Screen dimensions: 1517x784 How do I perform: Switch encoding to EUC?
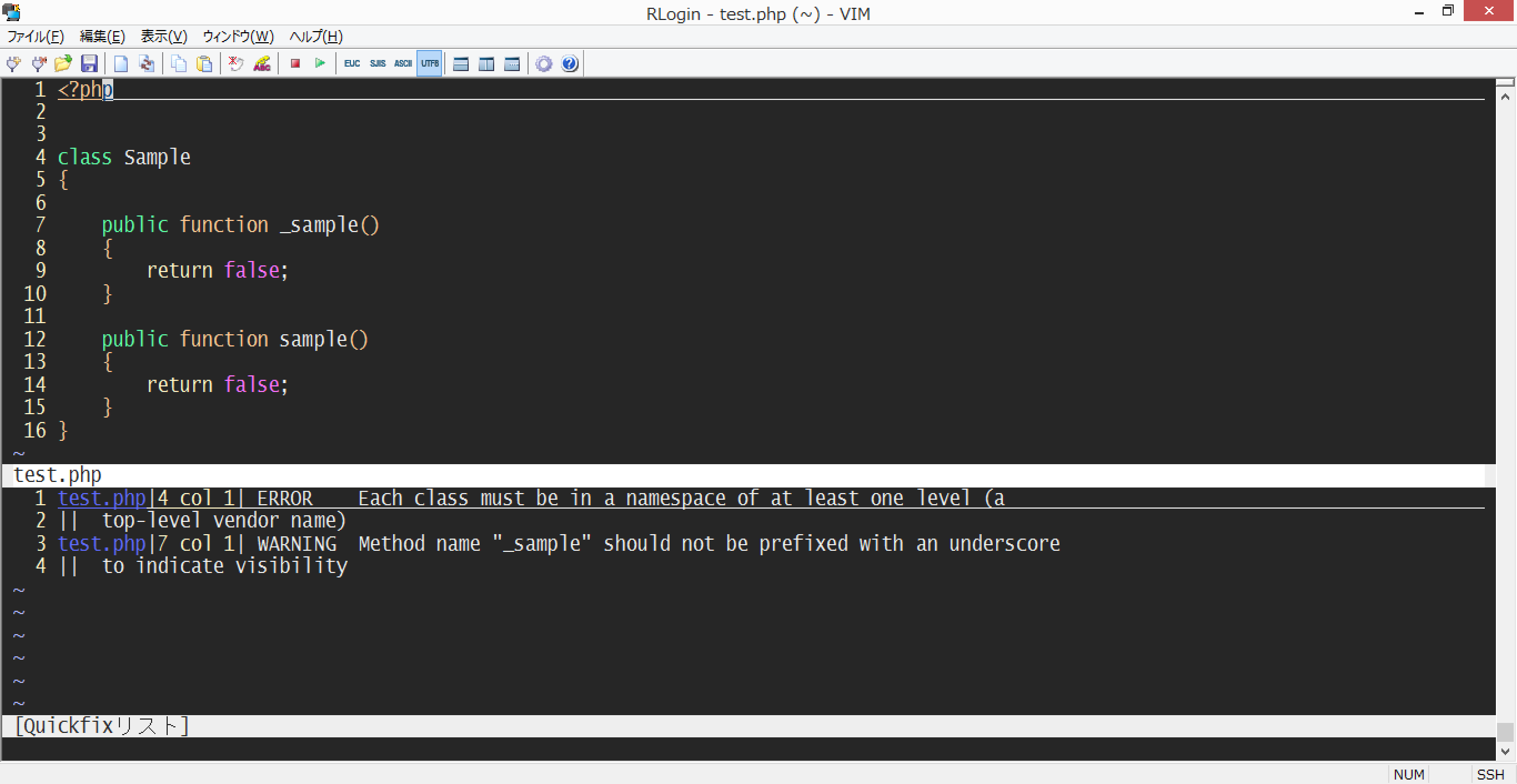pos(351,64)
